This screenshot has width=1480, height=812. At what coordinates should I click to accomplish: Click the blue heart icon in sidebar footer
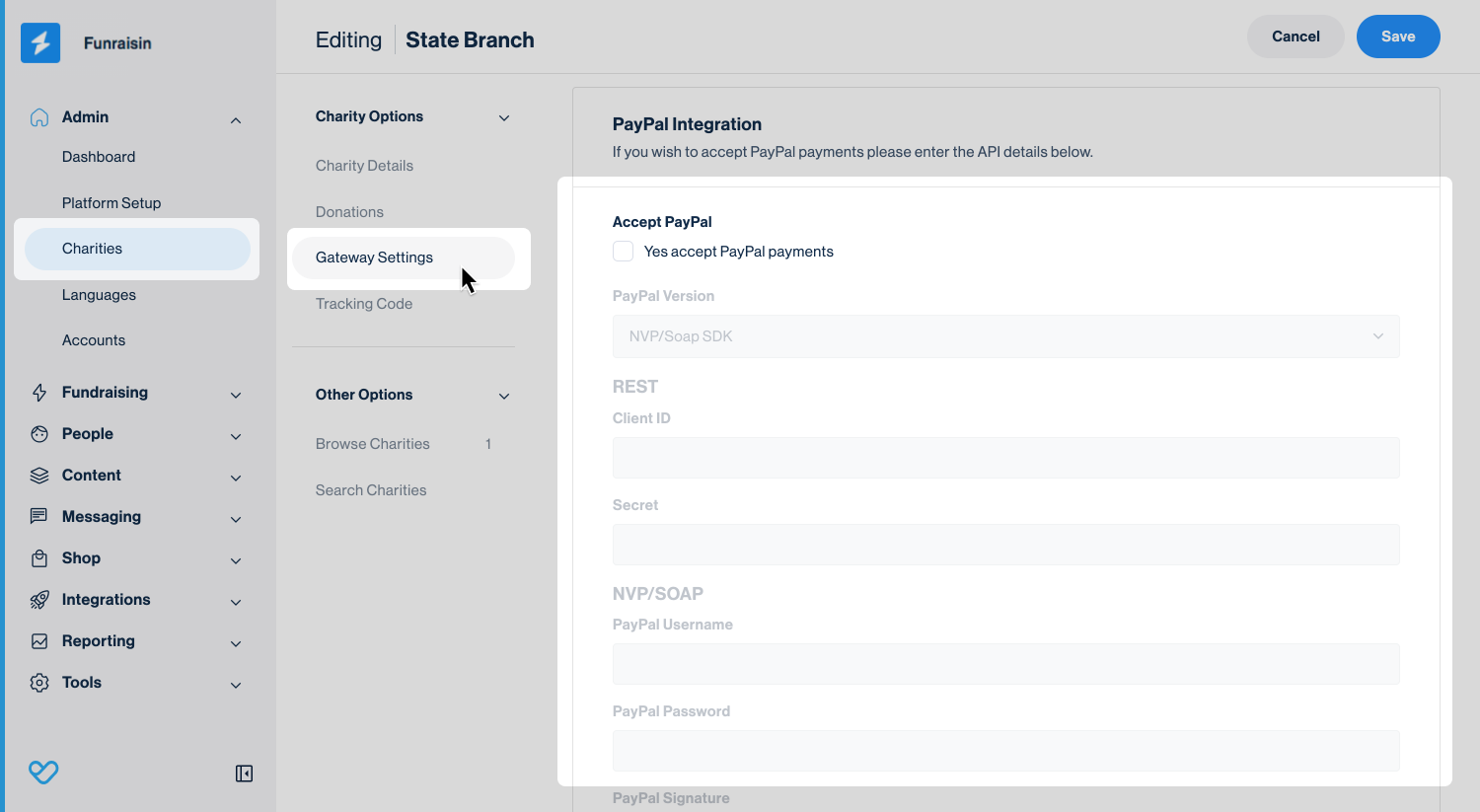(x=43, y=772)
